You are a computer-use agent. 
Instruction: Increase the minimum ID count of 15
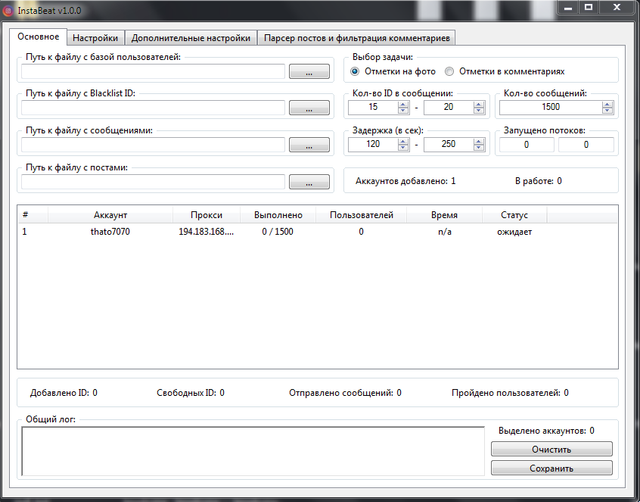404,103
